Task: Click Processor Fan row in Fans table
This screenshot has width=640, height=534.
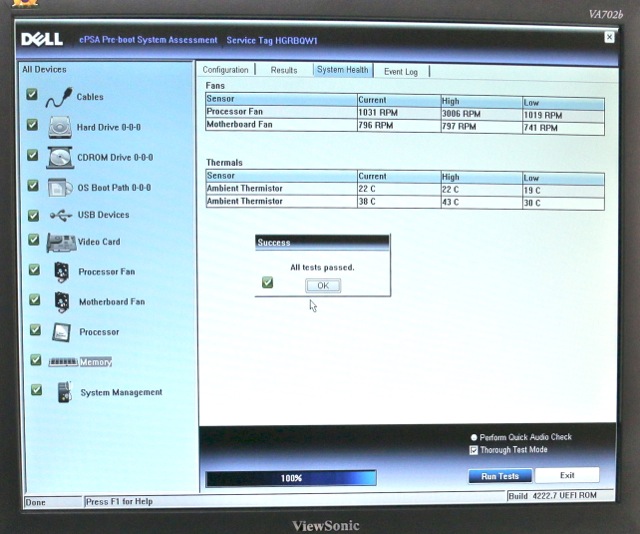Action: [405, 113]
